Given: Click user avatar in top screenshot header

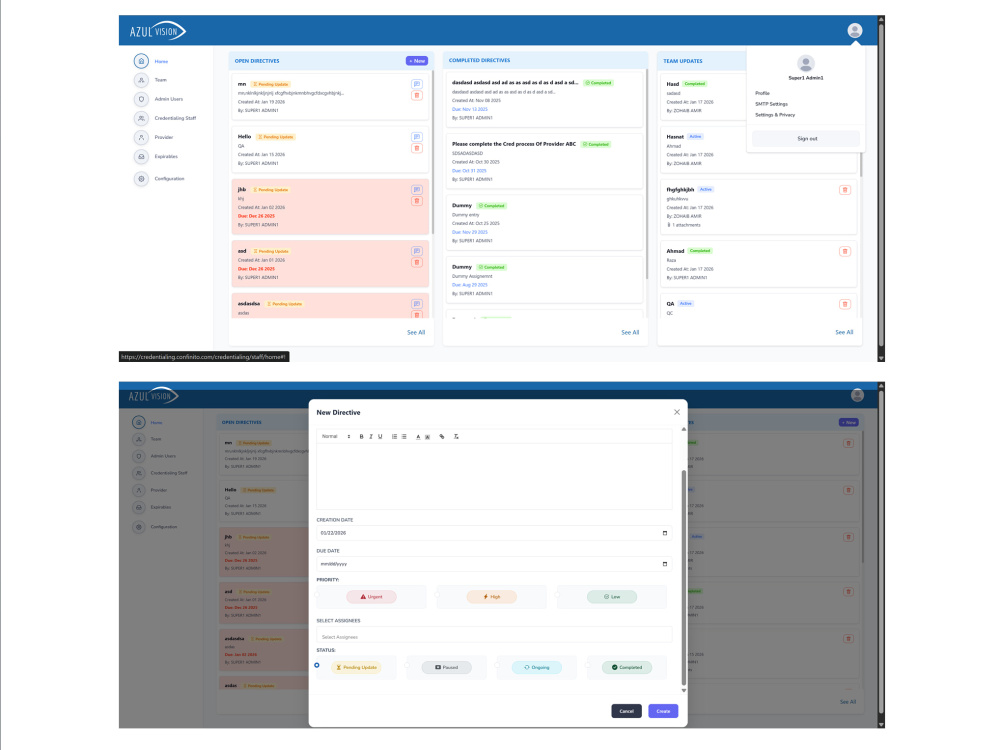Looking at the screenshot, I should 855,30.
